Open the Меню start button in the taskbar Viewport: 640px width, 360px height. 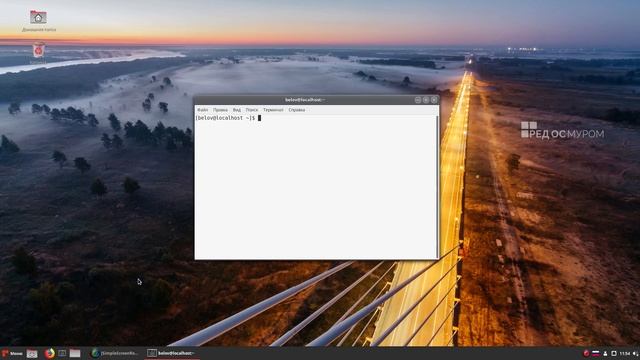pos(12,353)
